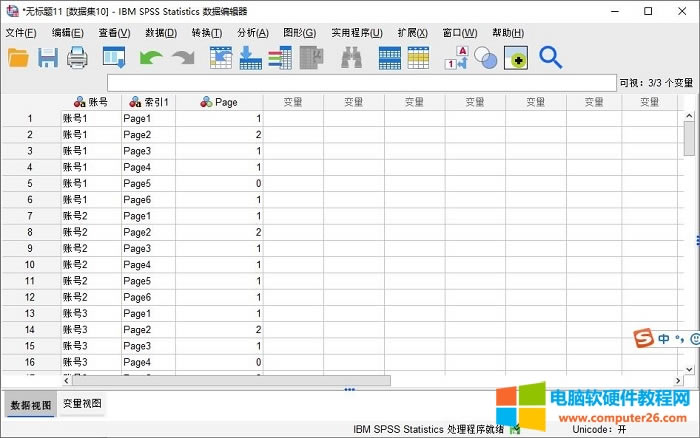This screenshot has width=700, height=438.
Task: Click the cell editor input field
Action: [x=360, y=83]
